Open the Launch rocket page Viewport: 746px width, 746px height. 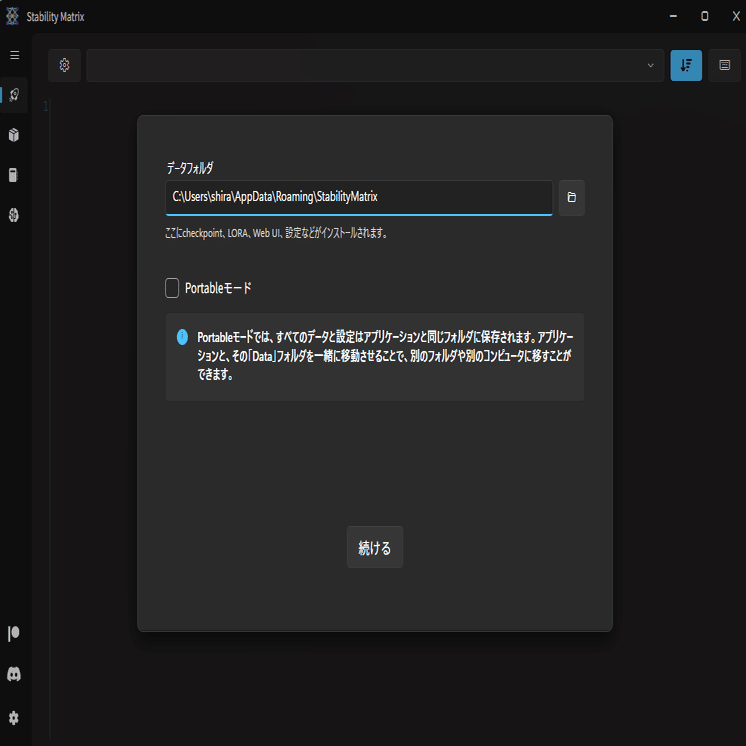[x=14, y=95]
